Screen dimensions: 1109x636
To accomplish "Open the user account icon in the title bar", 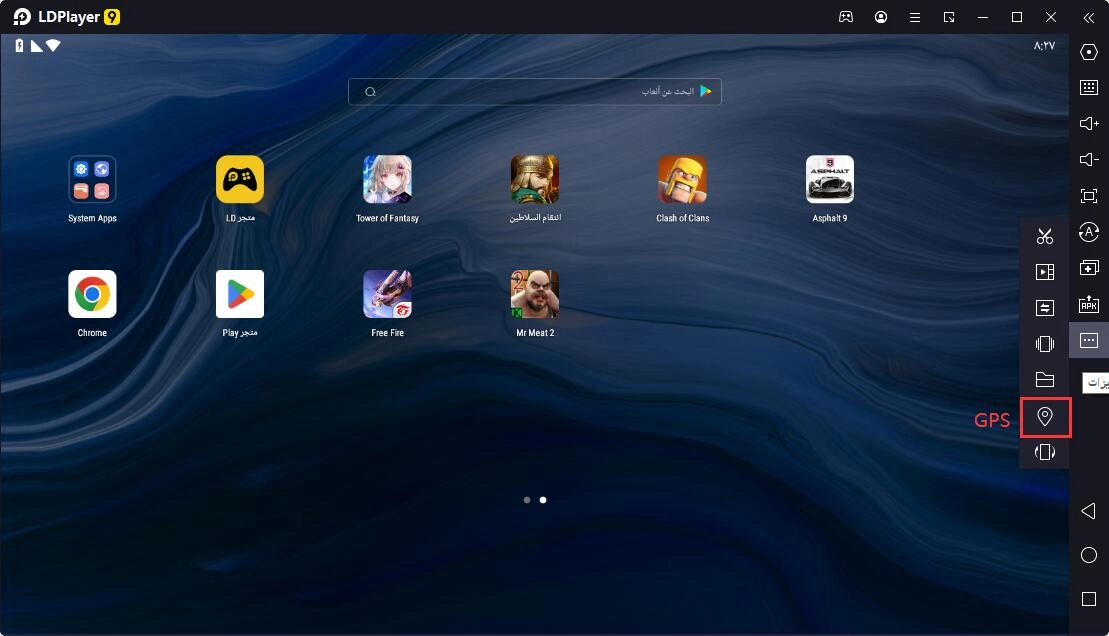I will click(x=881, y=17).
